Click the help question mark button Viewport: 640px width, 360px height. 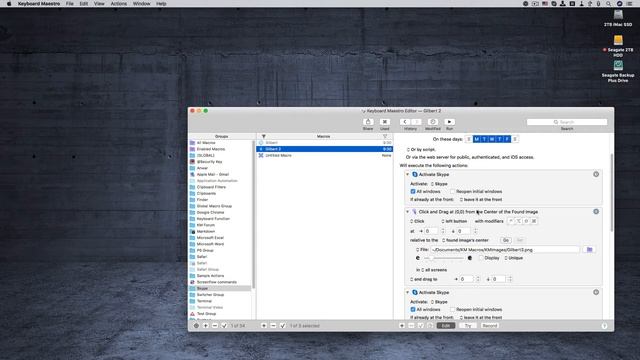point(604,326)
